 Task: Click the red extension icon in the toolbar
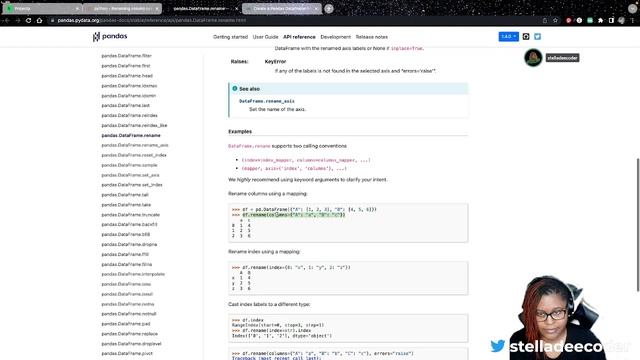[569, 20]
